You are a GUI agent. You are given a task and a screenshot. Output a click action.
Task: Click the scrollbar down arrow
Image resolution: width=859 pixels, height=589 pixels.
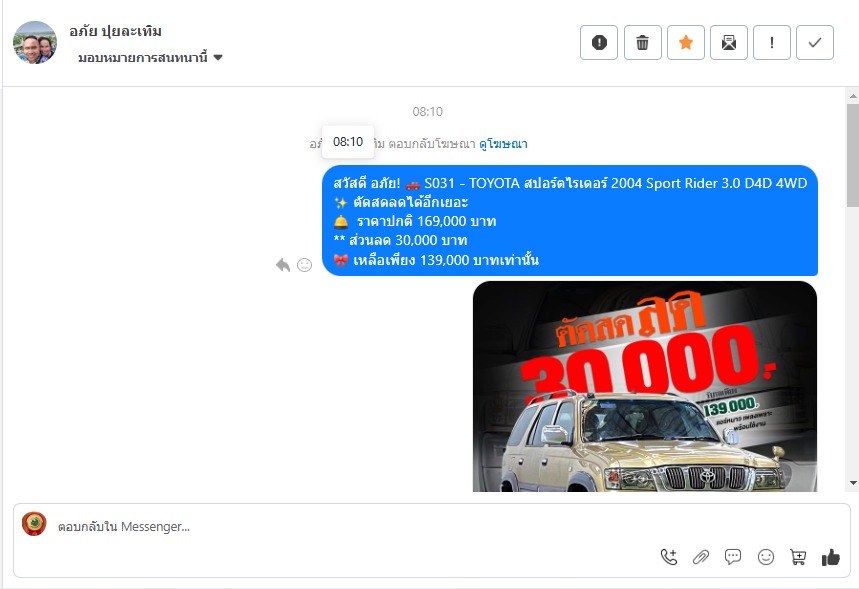point(853,483)
